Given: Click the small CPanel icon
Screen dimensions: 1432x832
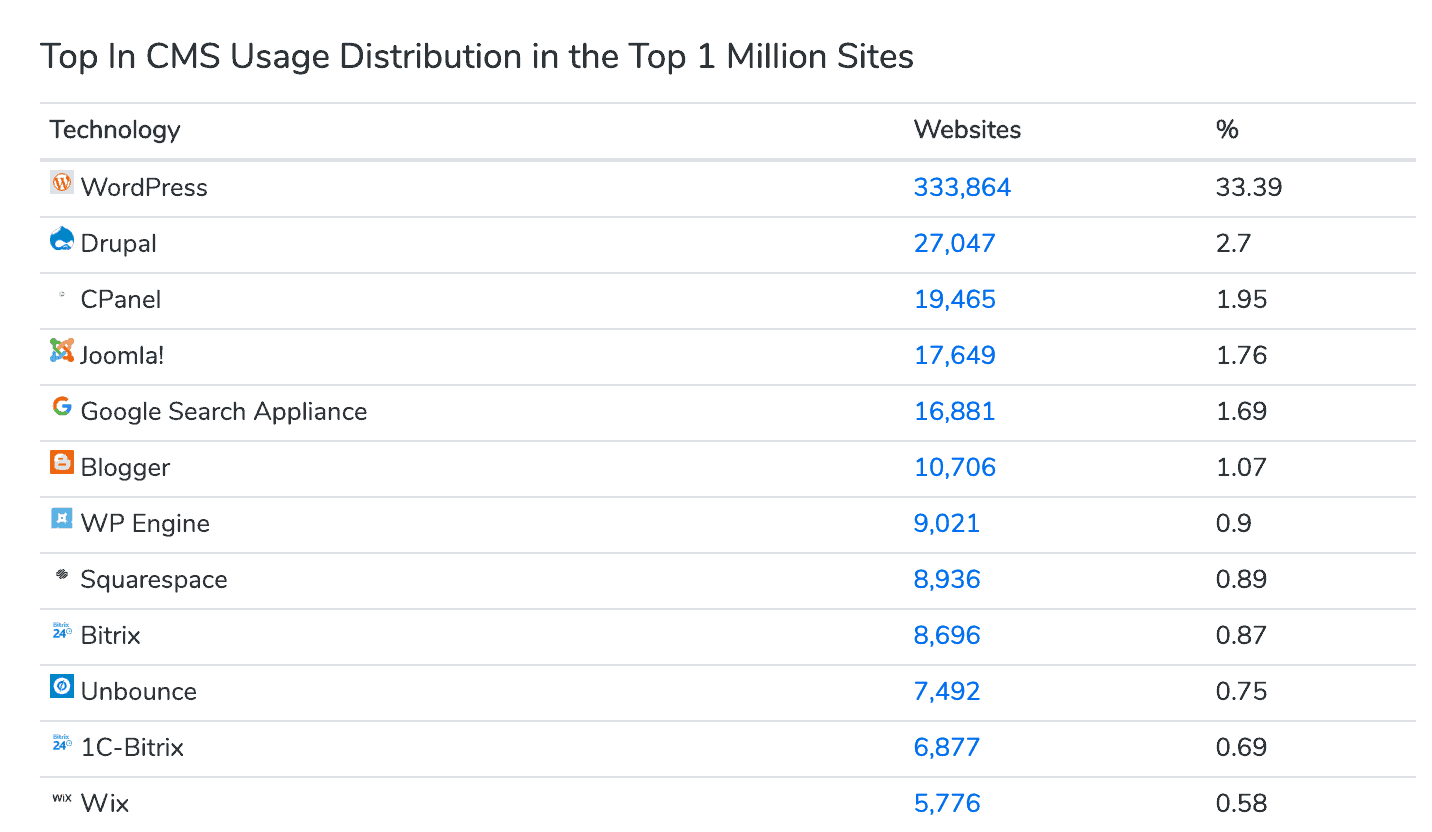Looking at the screenshot, I should click(62, 295).
